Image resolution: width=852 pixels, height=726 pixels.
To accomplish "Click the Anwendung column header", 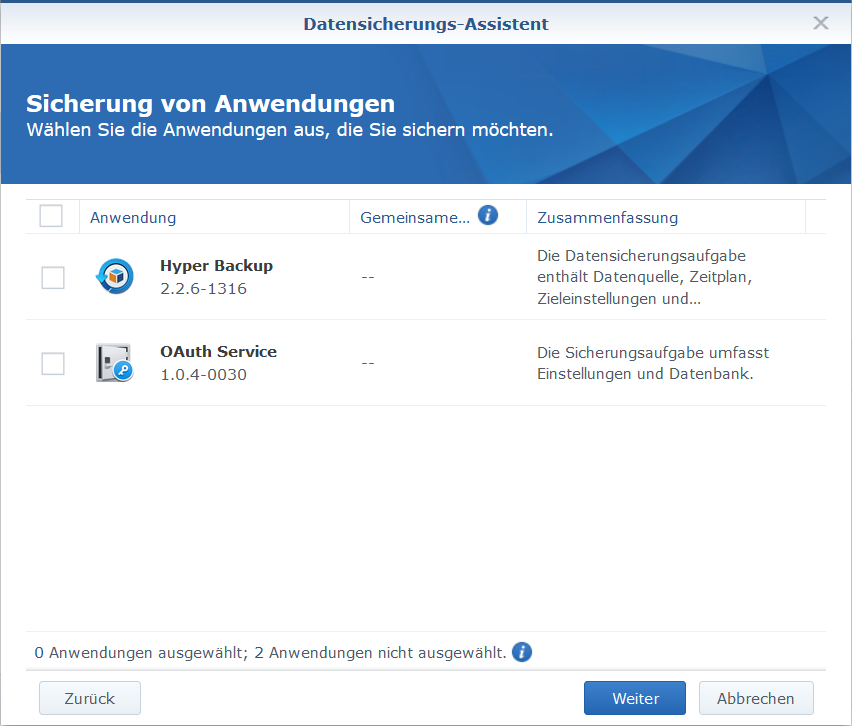I will tap(133, 217).
